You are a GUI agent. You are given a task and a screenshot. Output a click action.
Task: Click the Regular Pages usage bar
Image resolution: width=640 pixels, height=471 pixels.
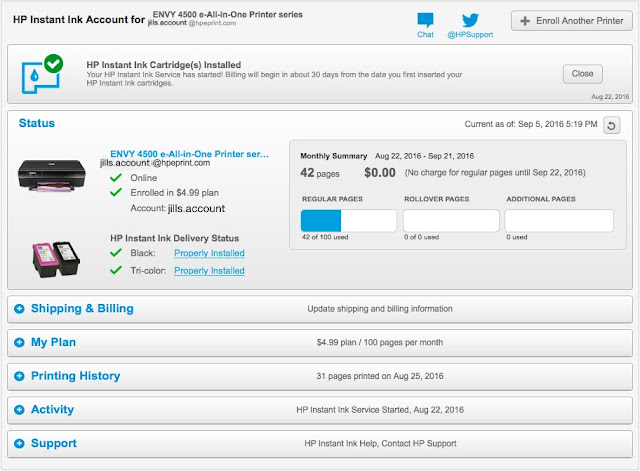pos(349,221)
